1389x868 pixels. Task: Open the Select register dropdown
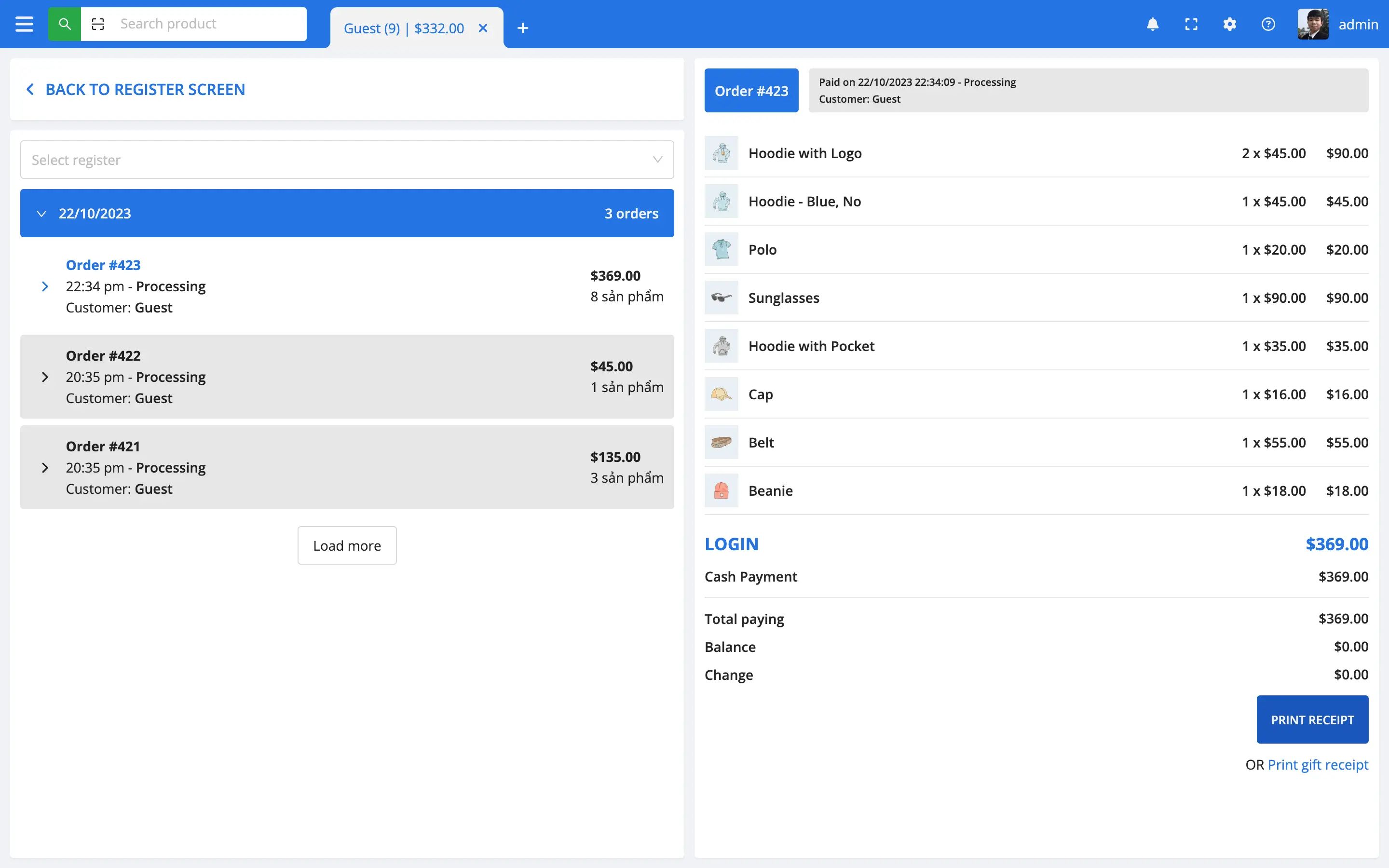[x=347, y=160]
